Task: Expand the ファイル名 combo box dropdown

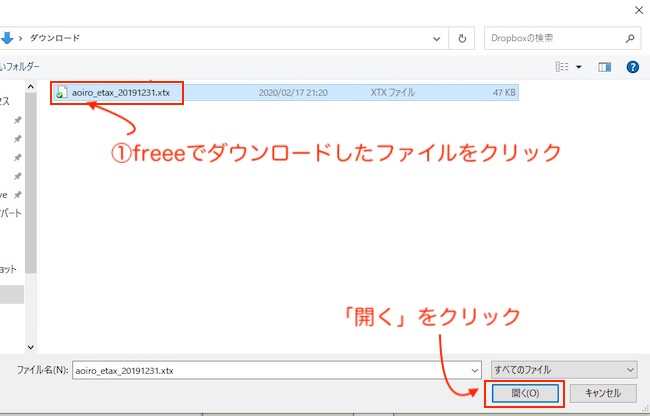Action: (474, 369)
